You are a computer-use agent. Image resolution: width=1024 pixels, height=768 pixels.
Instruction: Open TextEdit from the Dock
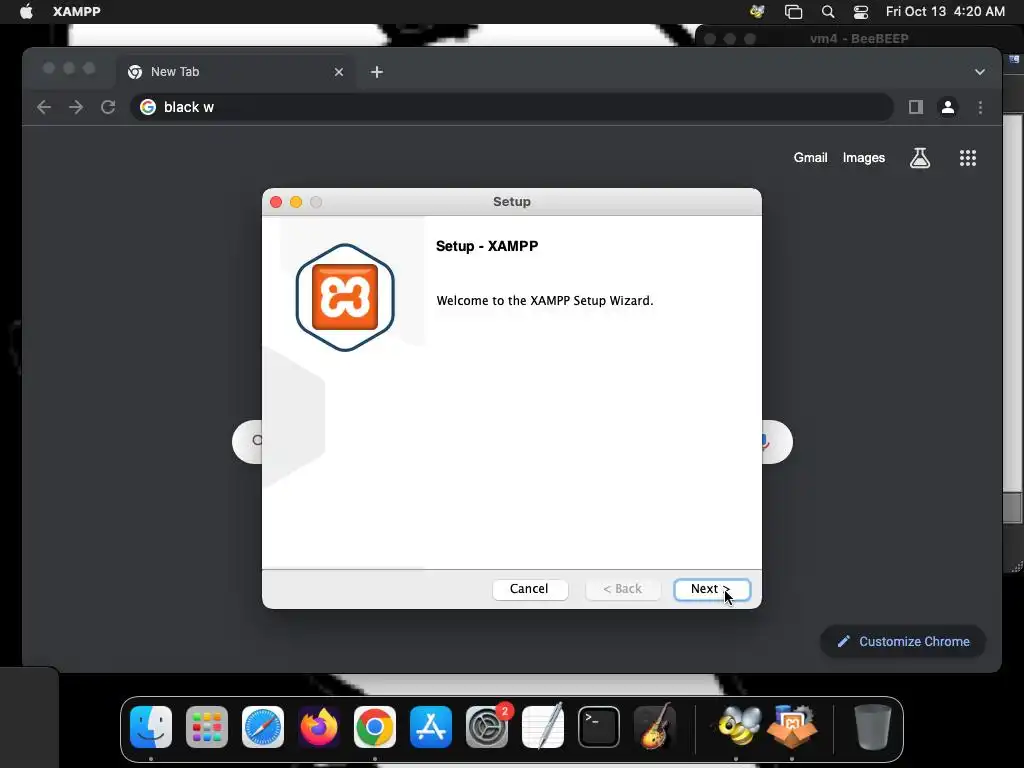pos(543,726)
